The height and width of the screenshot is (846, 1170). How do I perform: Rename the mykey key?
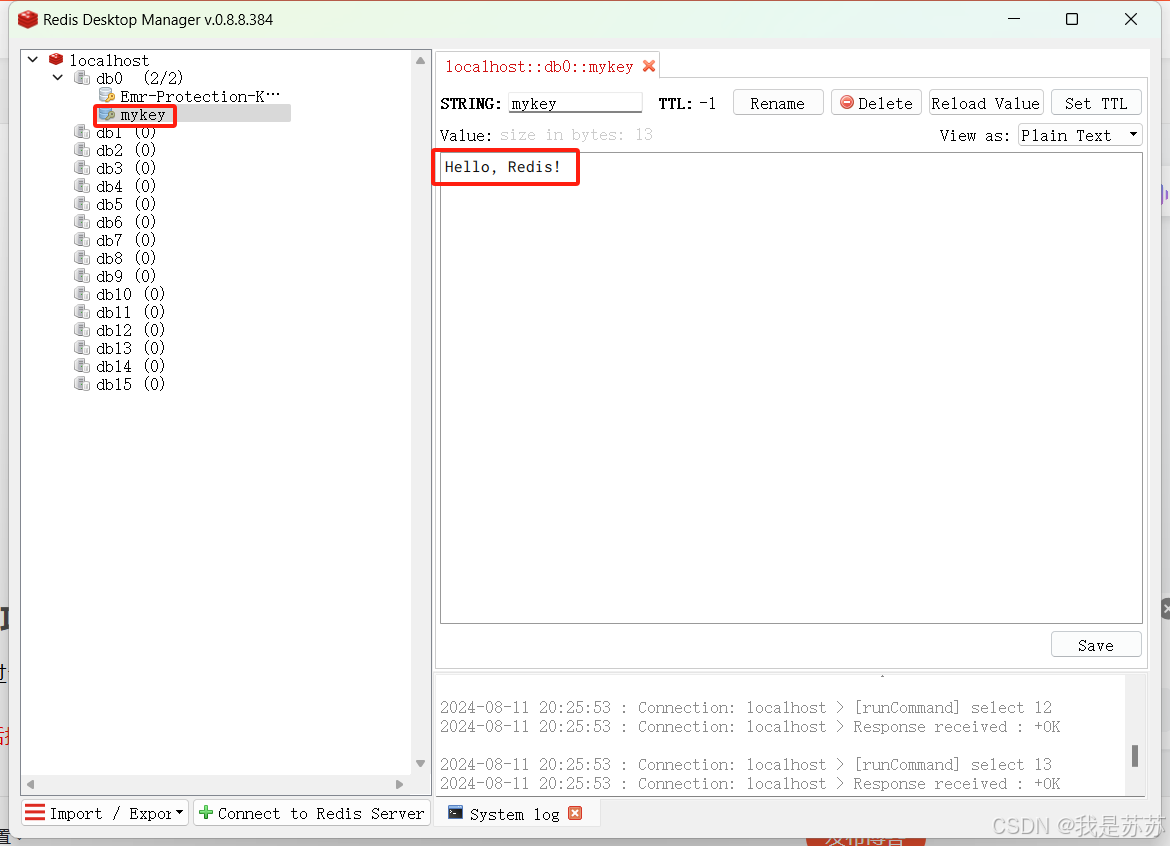point(778,103)
